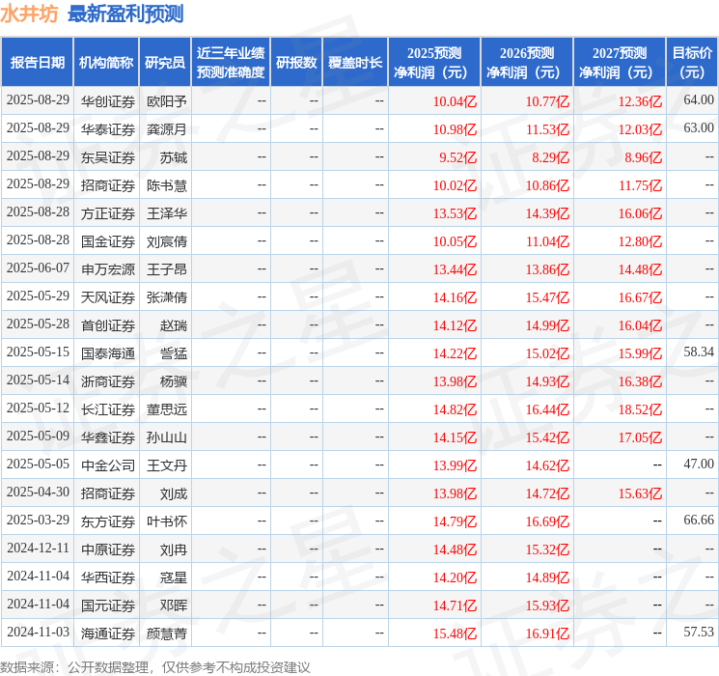Select the 报告日期 column header

pyautogui.click(x=37, y=62)
